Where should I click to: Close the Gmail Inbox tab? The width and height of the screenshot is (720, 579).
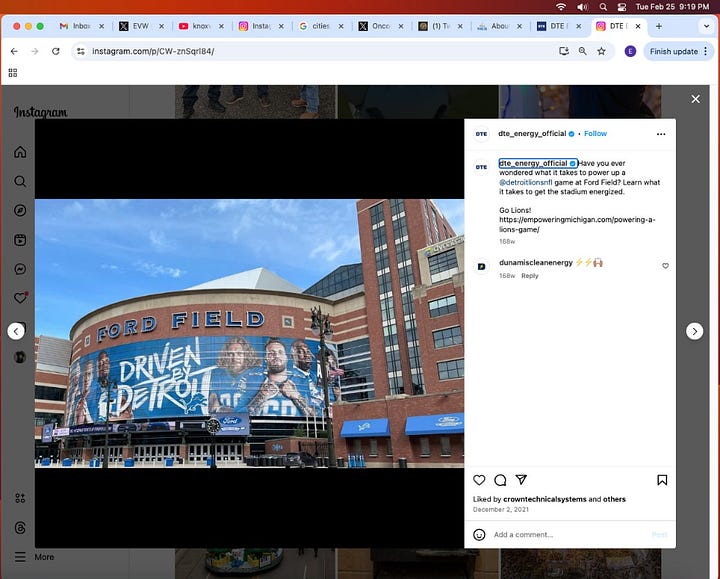(x=101, y=26)
